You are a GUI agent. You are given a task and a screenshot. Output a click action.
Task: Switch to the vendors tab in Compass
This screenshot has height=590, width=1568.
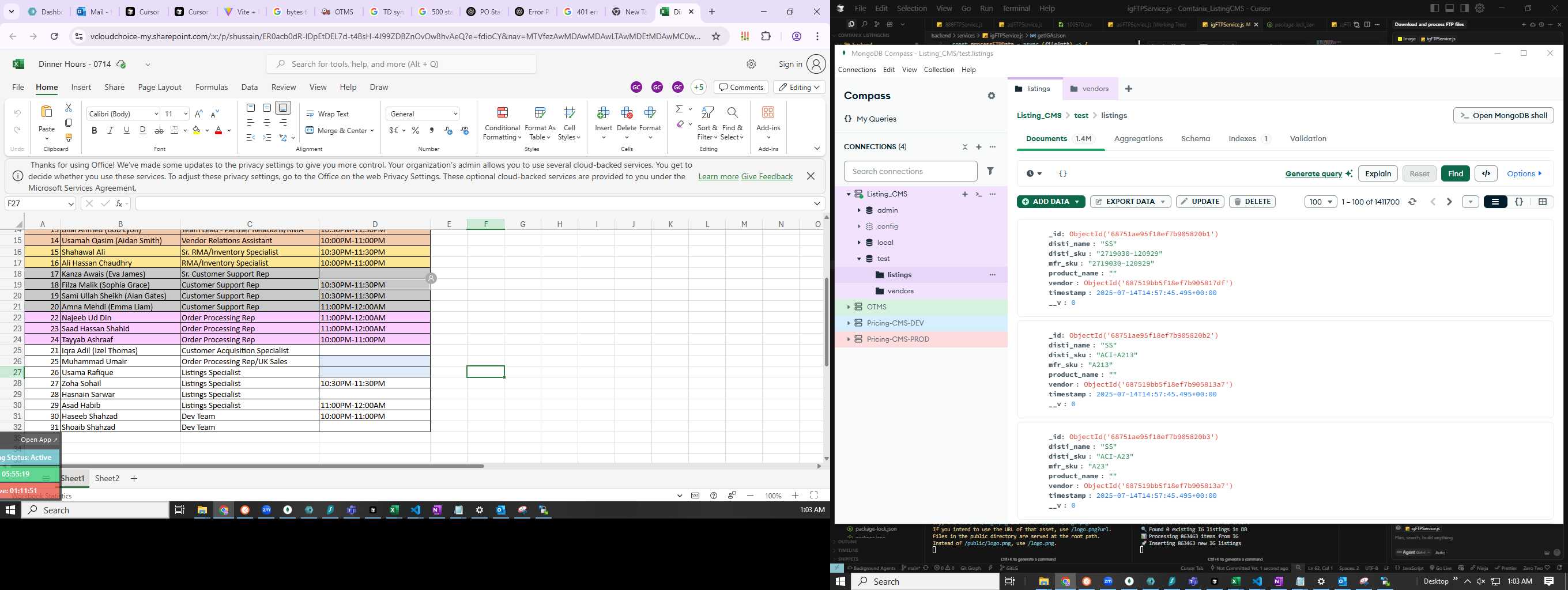click(x=1090, y=89)
